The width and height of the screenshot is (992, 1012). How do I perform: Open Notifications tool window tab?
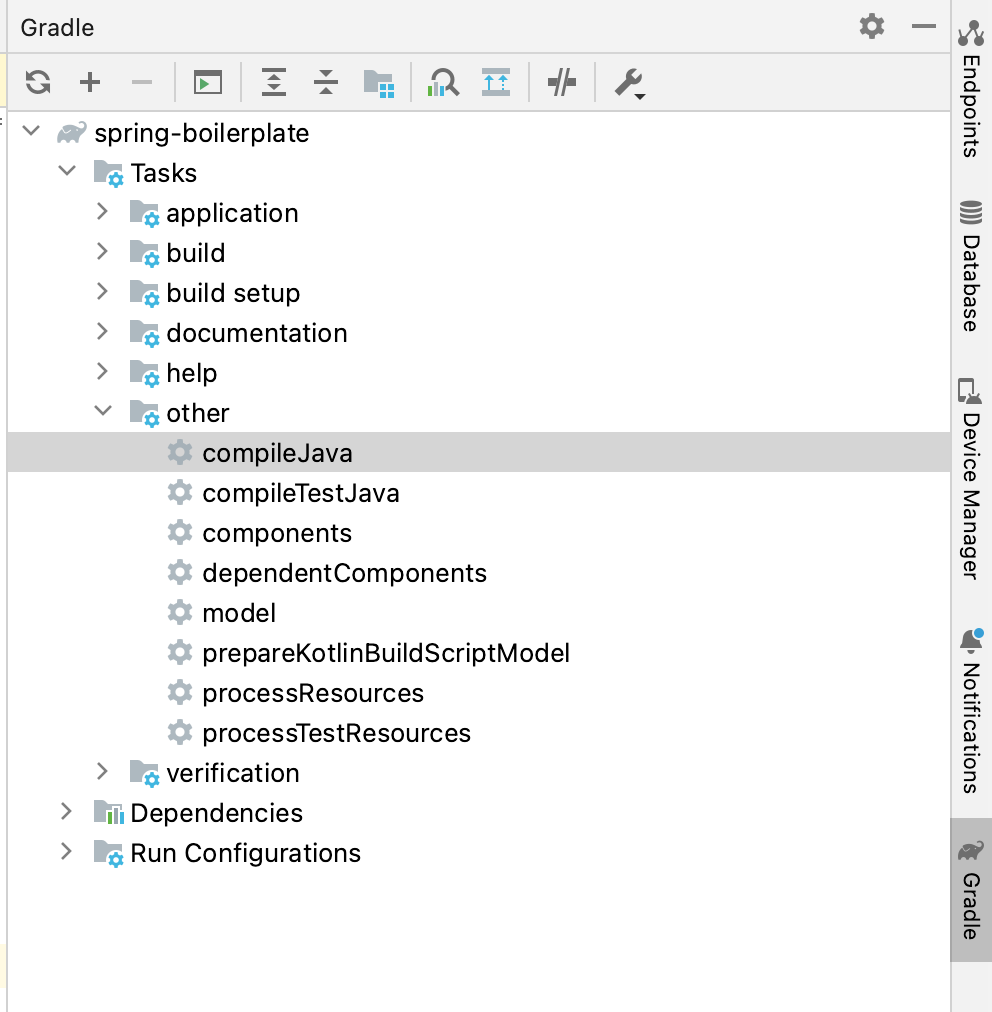click(971, 710)
